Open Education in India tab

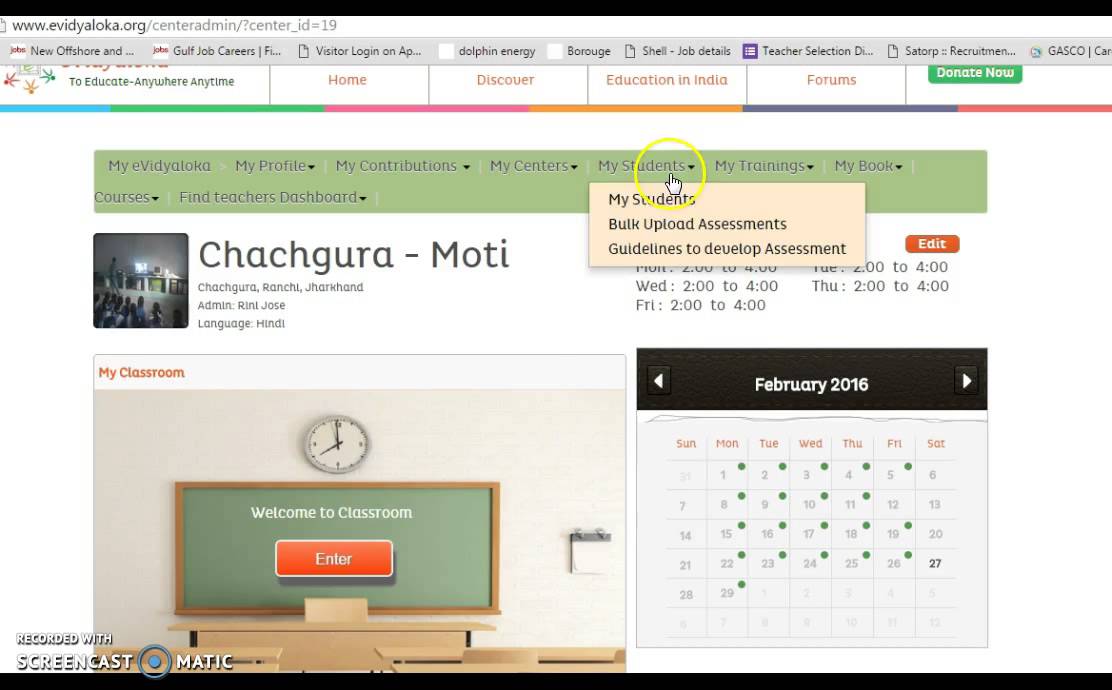click(667, 80)
